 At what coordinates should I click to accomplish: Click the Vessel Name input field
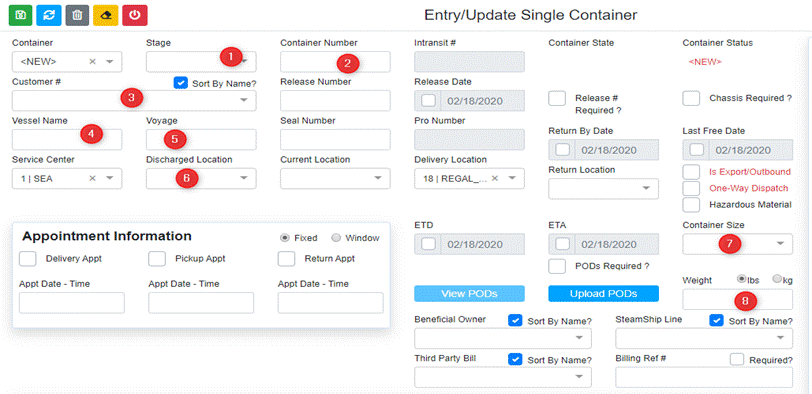tap(67, 139)
